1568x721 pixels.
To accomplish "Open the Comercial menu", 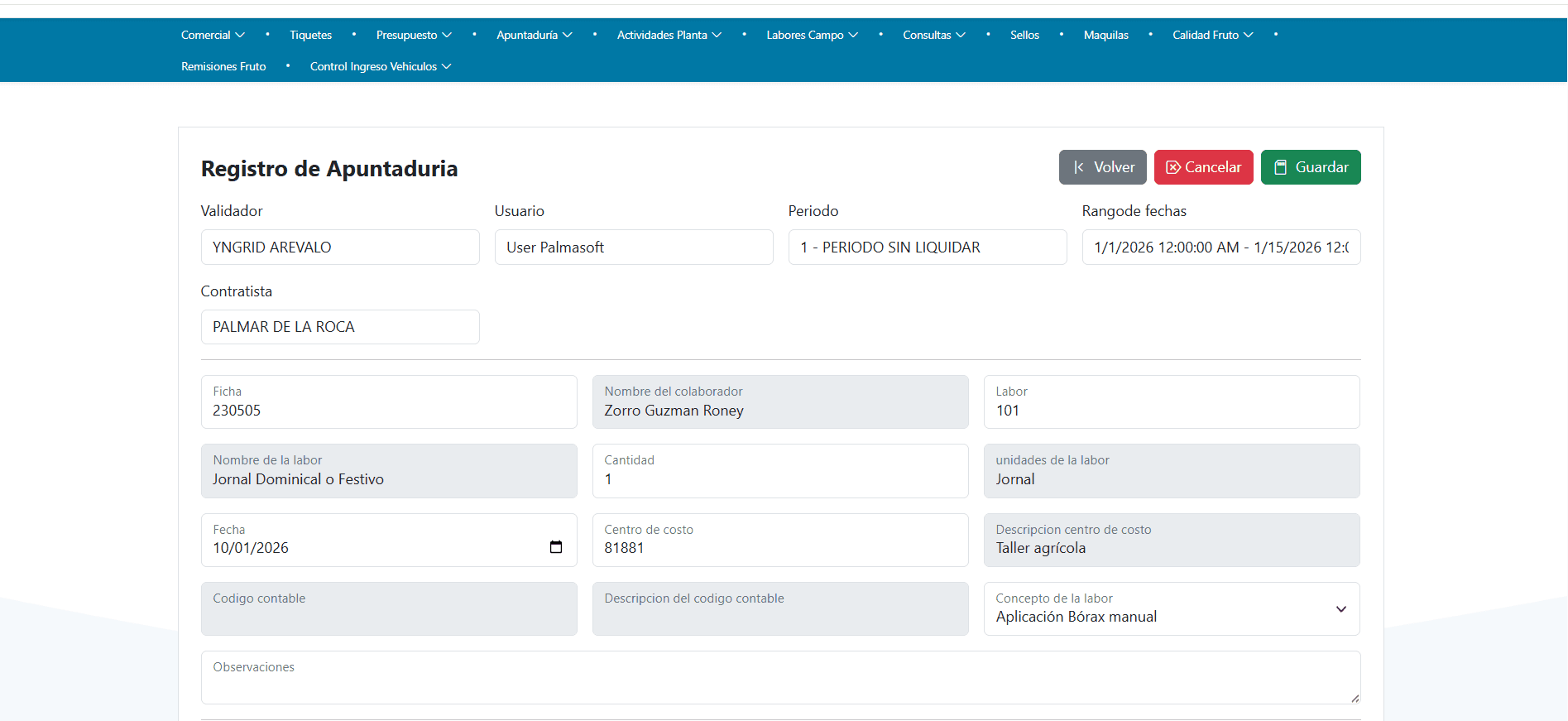I will point(213,35).
